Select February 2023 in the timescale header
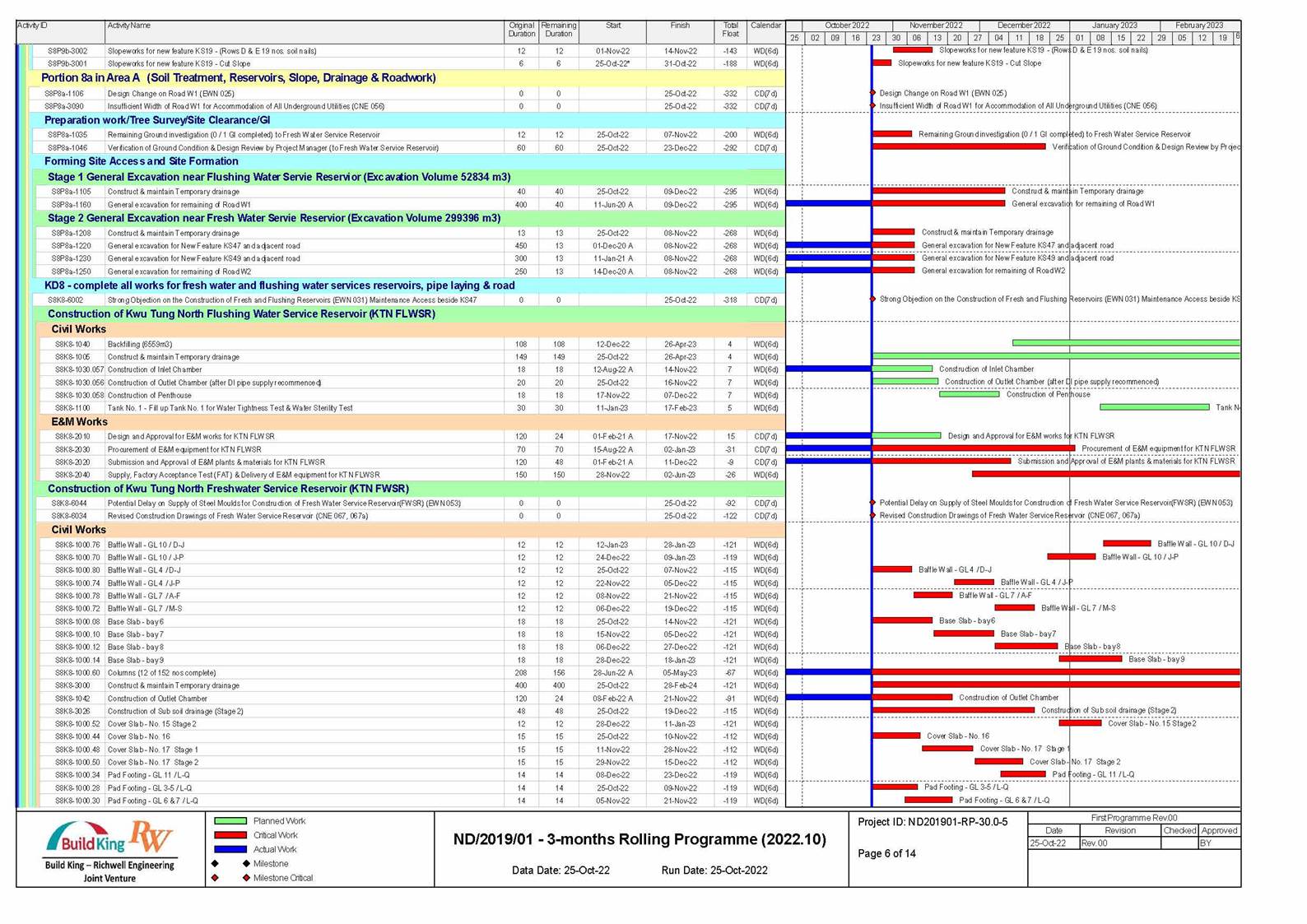This screenshot has height=924, width=1307. pos(1200,26)
